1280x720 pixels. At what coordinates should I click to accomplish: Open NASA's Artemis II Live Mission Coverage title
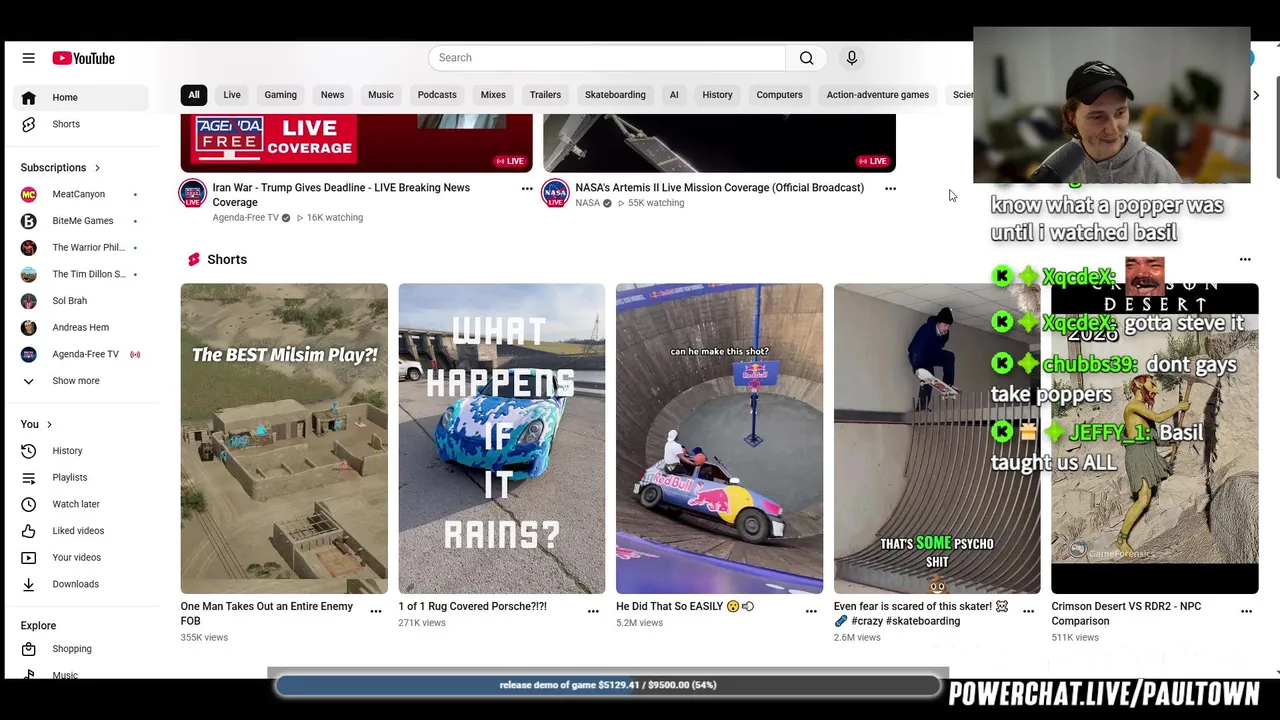(719, 188)
